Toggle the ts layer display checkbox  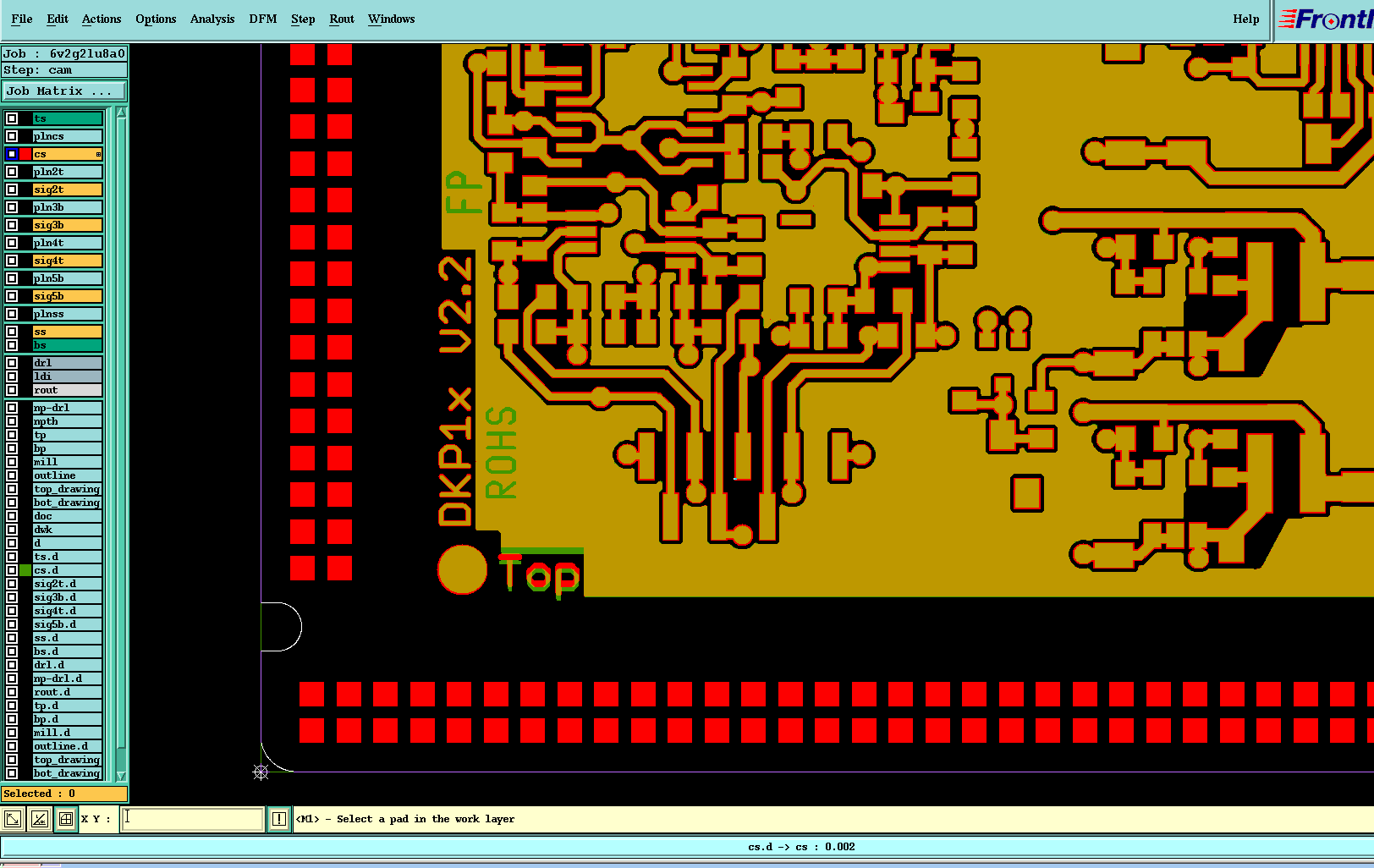point(12,118)
